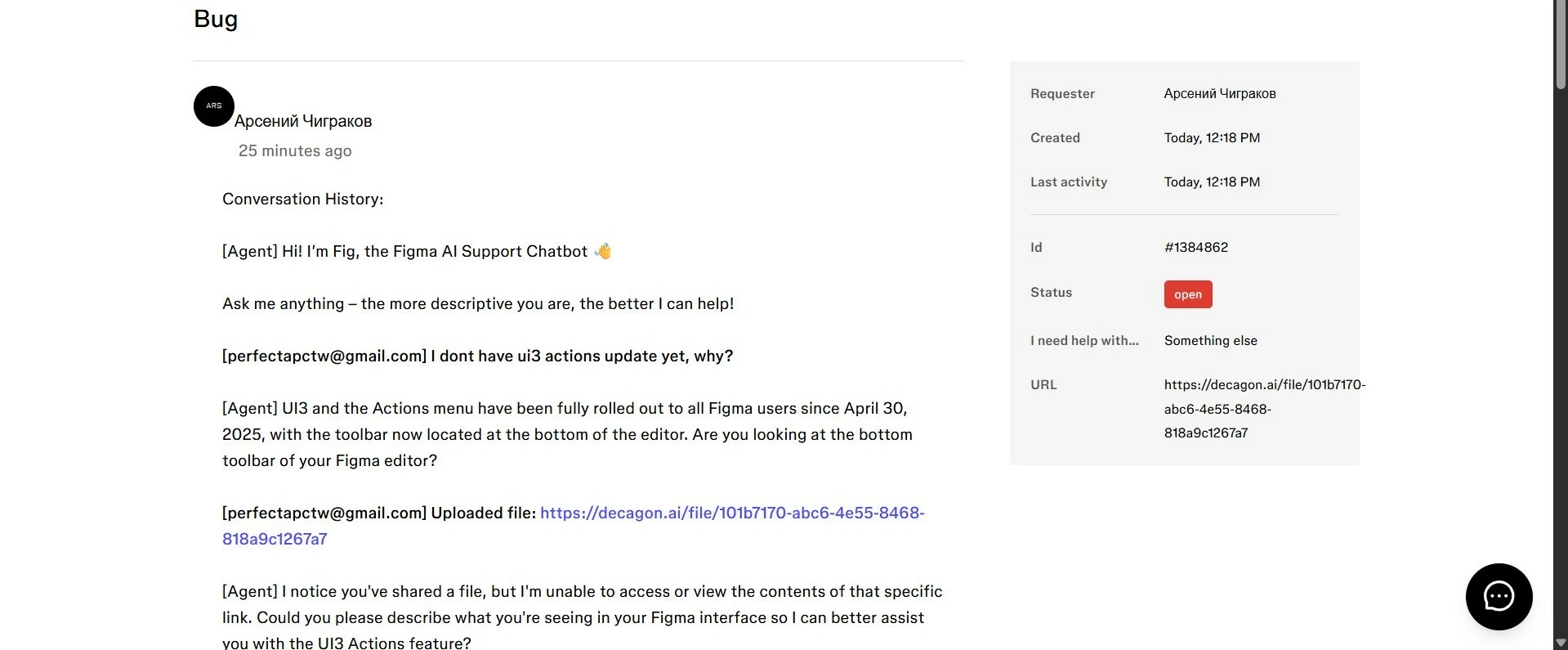
Task: Click the red open status badge
Action: click(x=1188, y=294)
